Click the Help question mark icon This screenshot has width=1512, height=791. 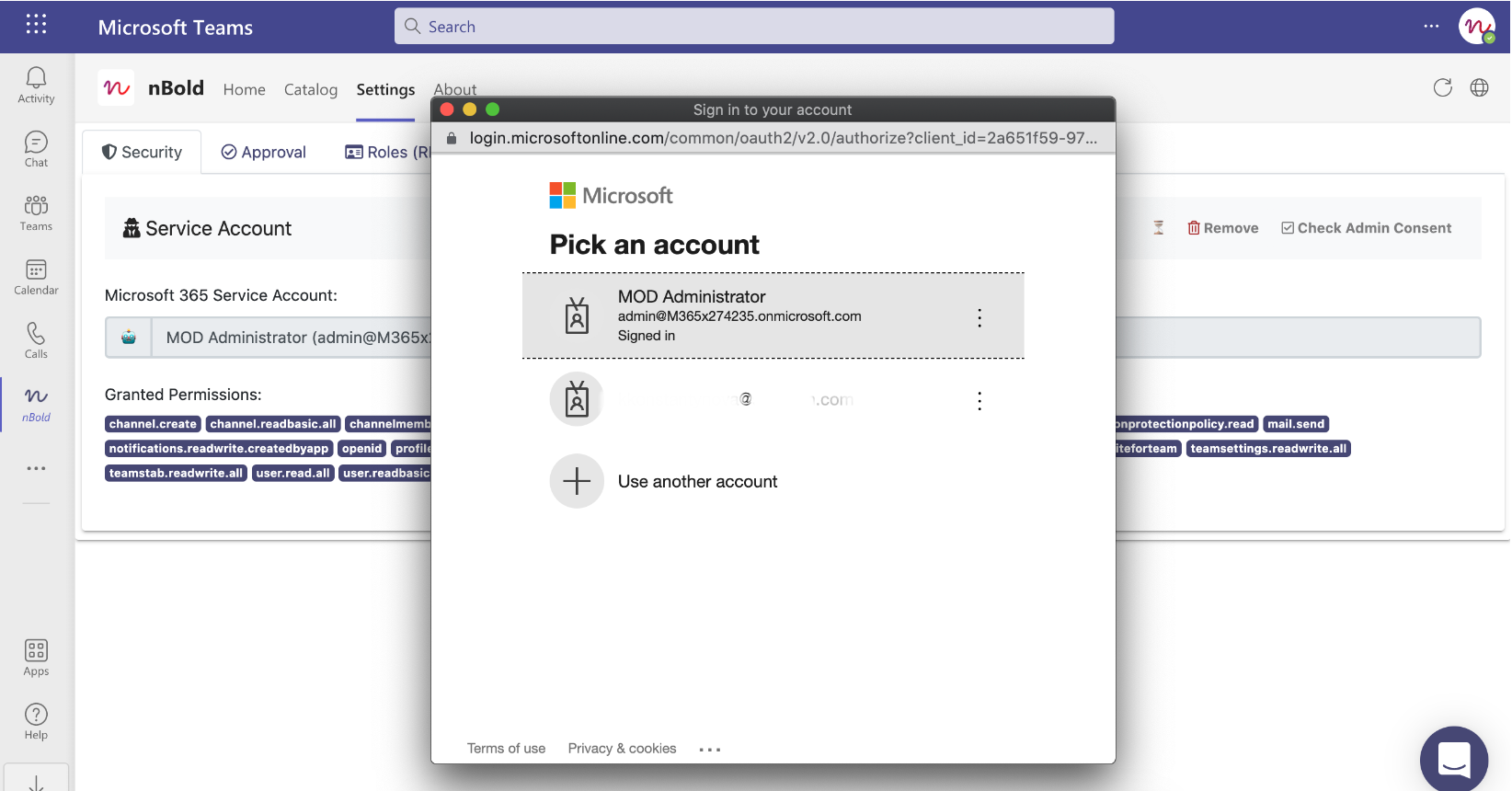pyautogui.click(x=36, y=721)
